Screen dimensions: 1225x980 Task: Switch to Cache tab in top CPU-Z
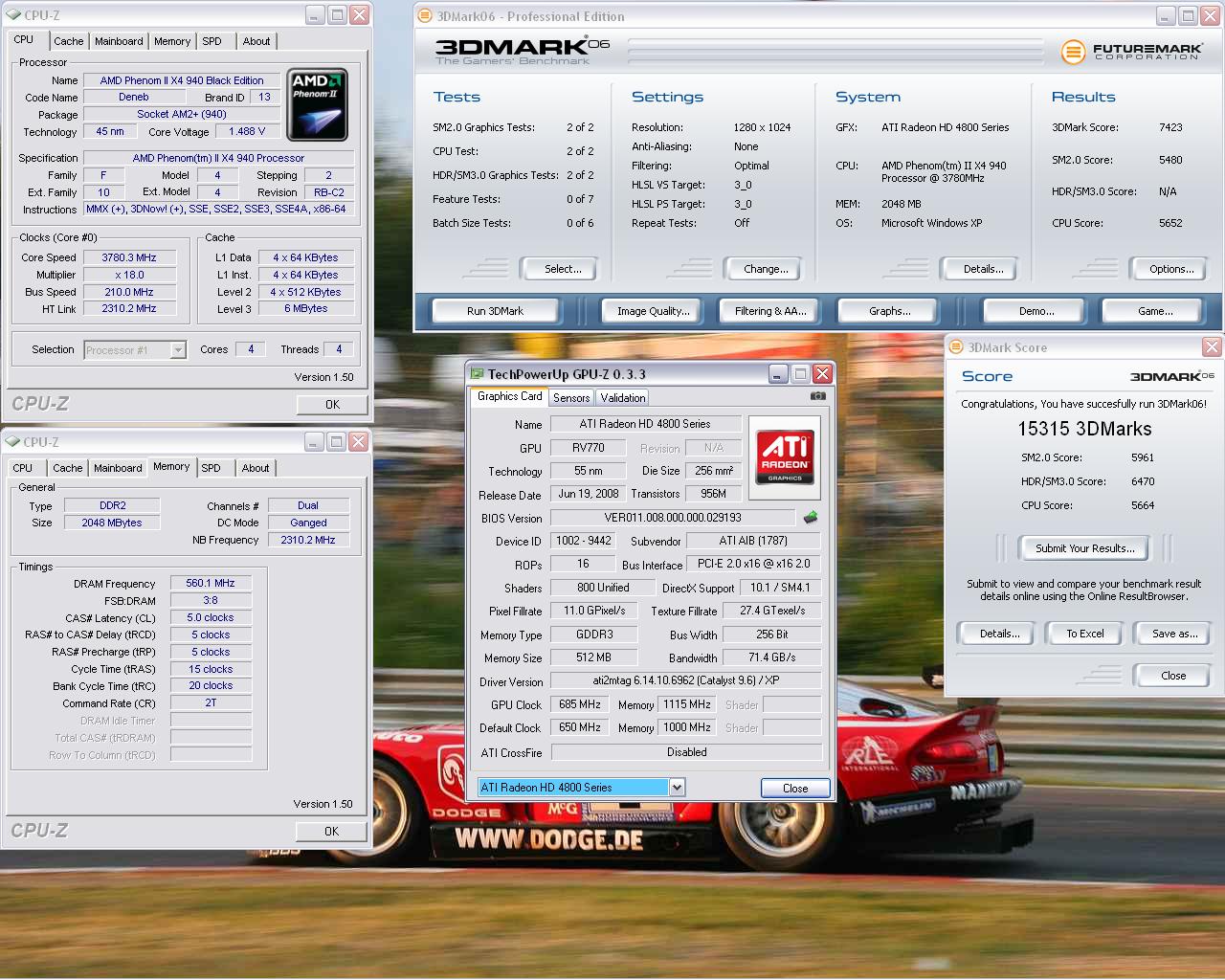coord(68,41)
